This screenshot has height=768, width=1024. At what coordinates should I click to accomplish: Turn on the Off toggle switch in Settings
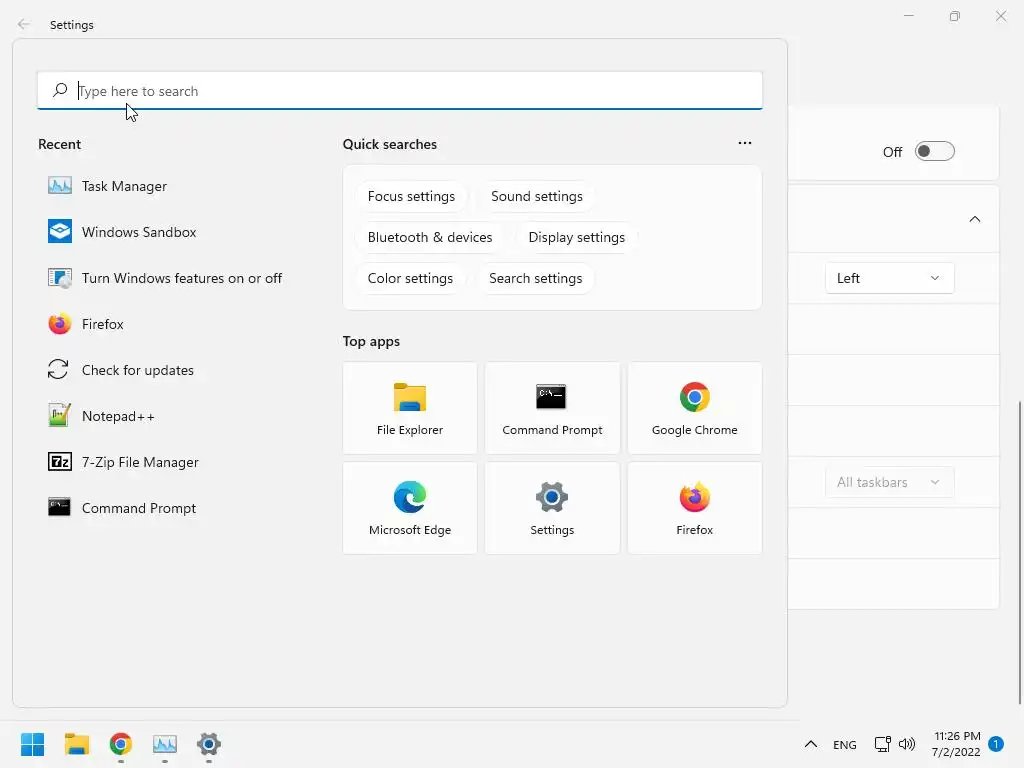tap(935, 152)
